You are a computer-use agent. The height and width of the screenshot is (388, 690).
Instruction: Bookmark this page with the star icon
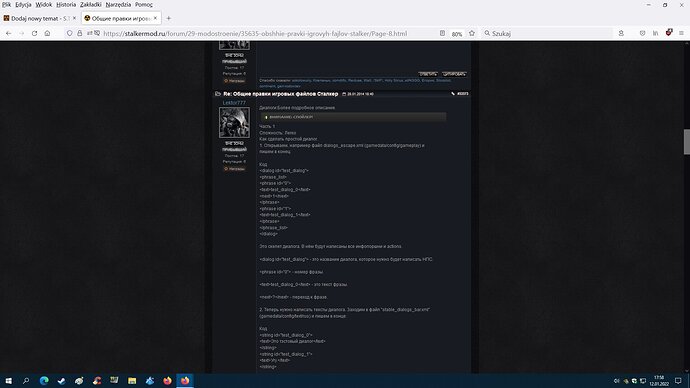click(472, 33)
